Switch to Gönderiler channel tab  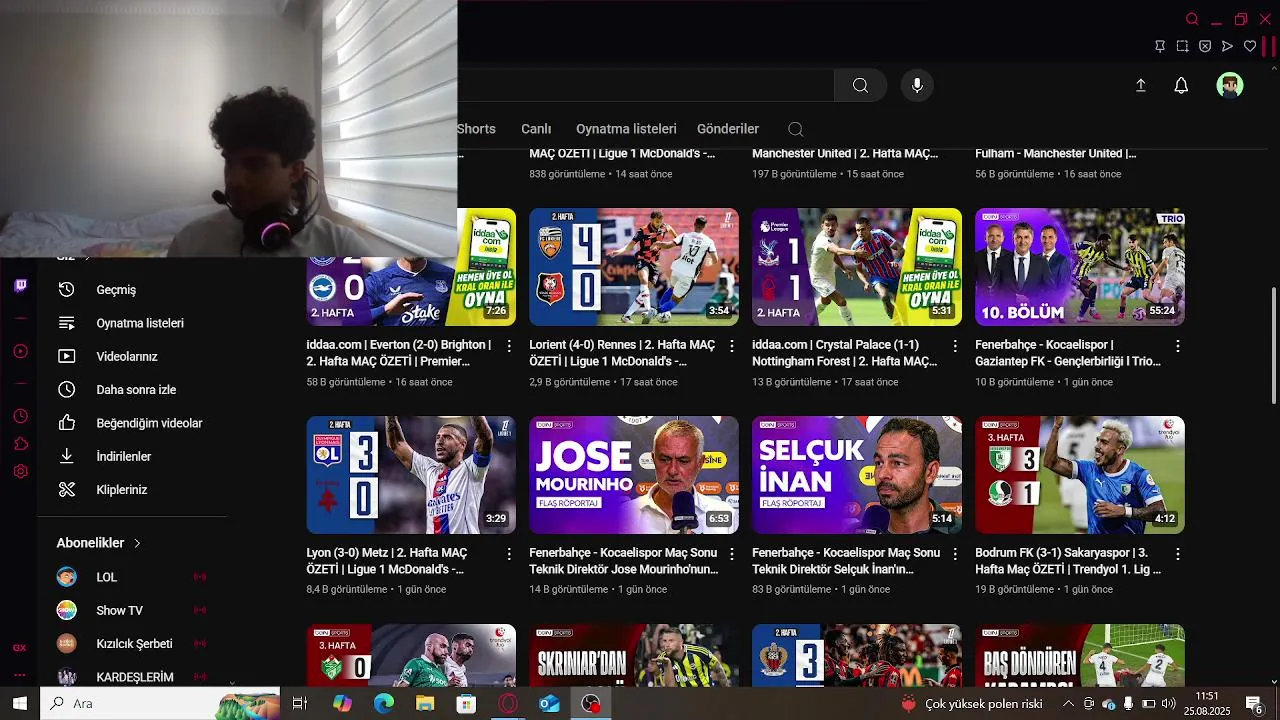728,129
